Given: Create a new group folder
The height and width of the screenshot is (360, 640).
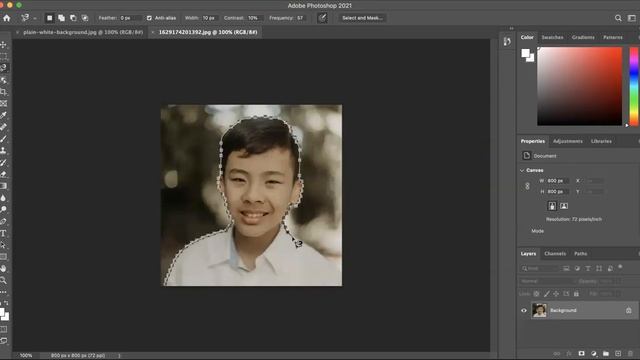Looking at the screenshot, I should point(606,353).
